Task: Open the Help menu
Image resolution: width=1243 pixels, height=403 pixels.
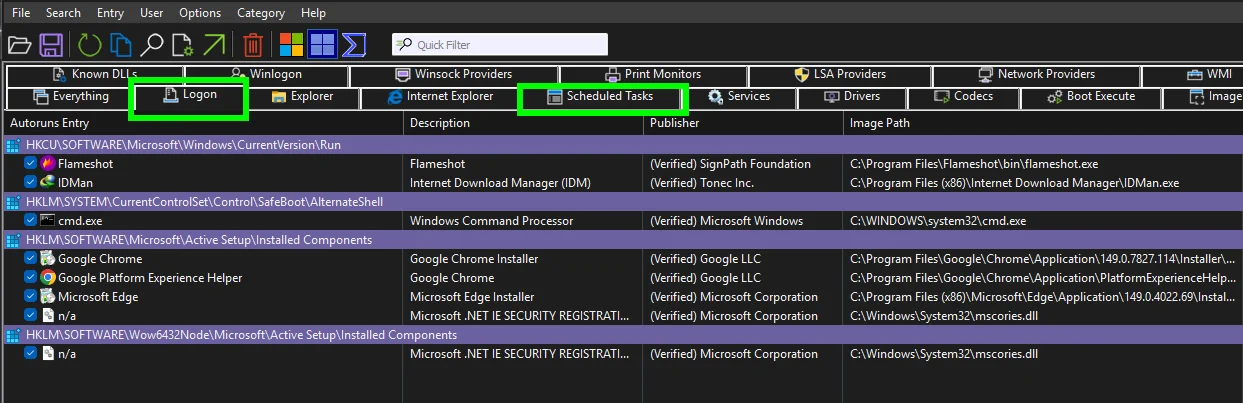Action: pos(313,13)
